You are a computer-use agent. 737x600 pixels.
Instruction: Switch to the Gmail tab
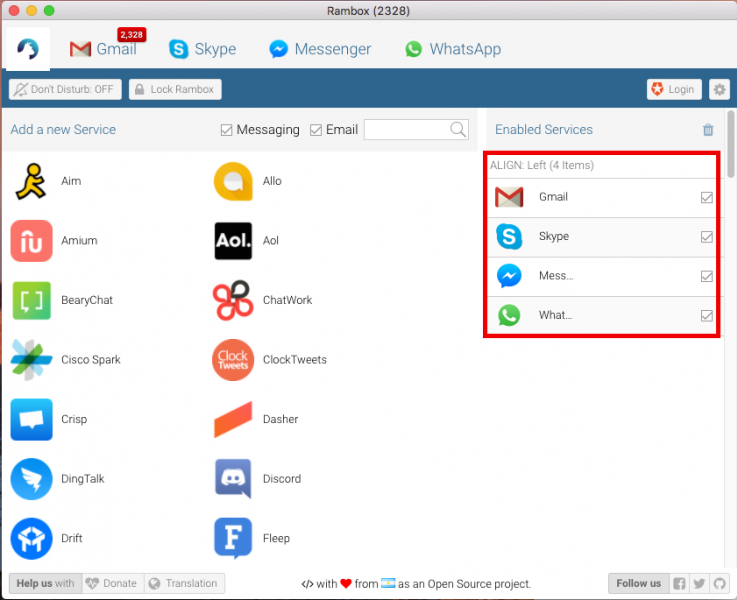(x=103, y=49)
